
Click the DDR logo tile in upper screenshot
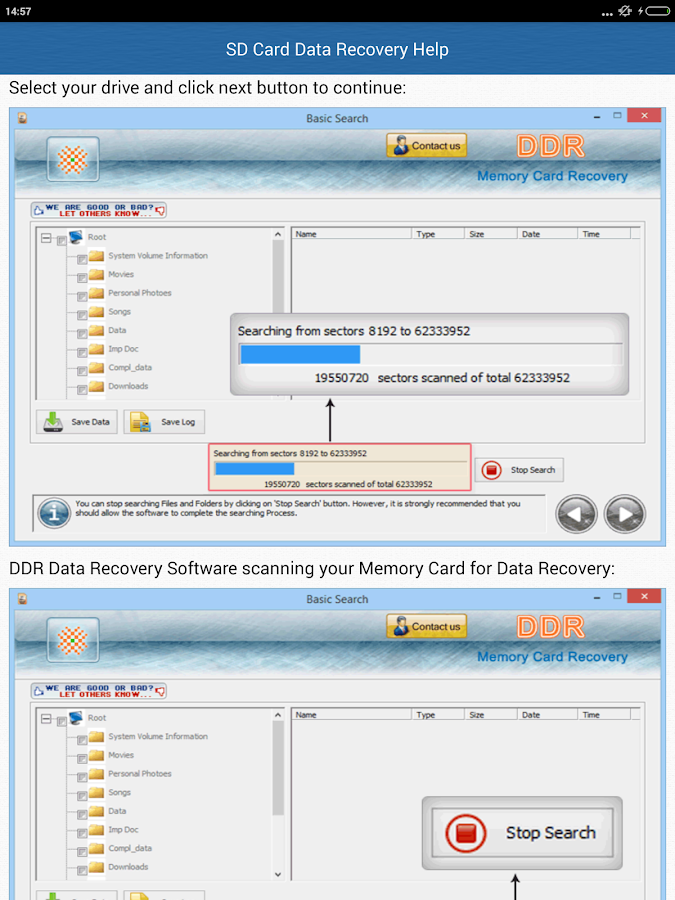click(x=73, y=159)
